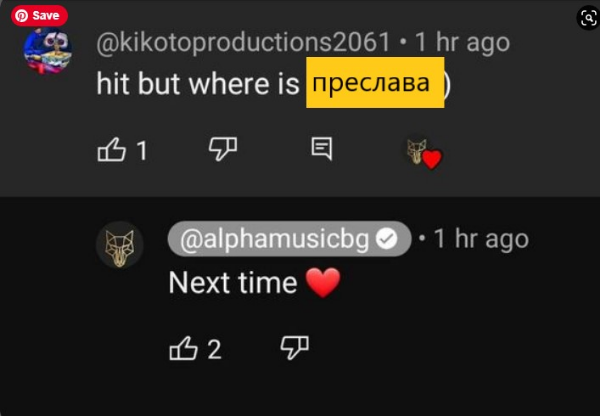The width and height of the screenshot is (600, 416).
Task: Click the 'Next time' reply text
Action: [x=232, y=283]
